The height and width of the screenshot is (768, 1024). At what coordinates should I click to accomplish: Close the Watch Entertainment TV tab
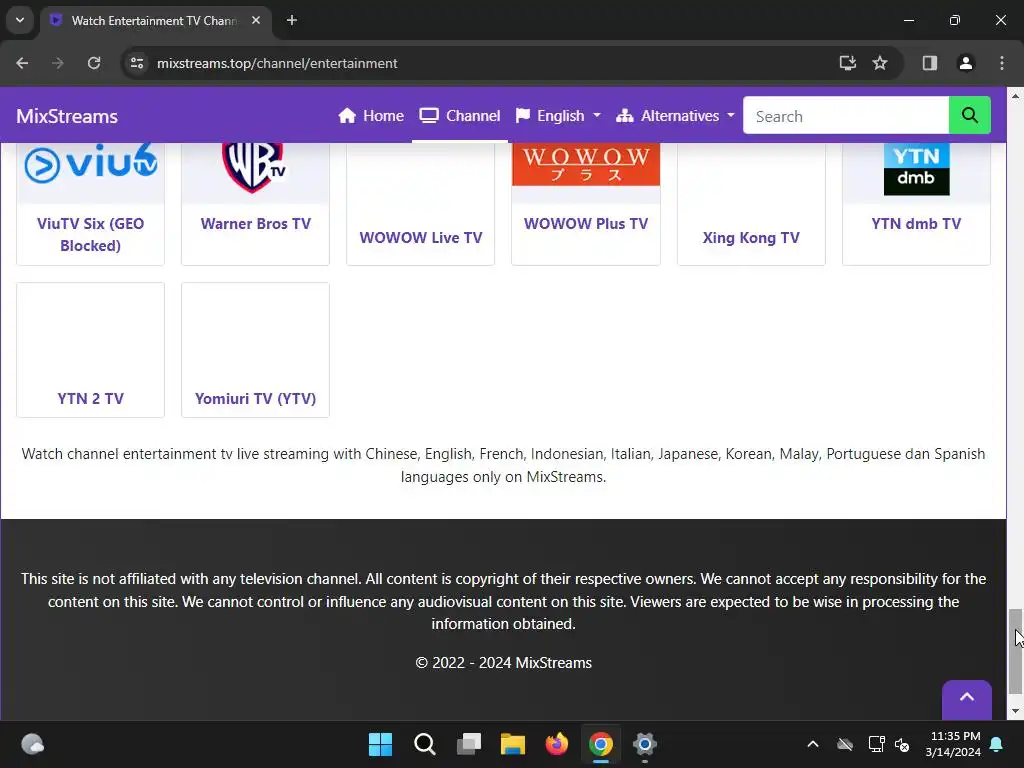point(256,20)
